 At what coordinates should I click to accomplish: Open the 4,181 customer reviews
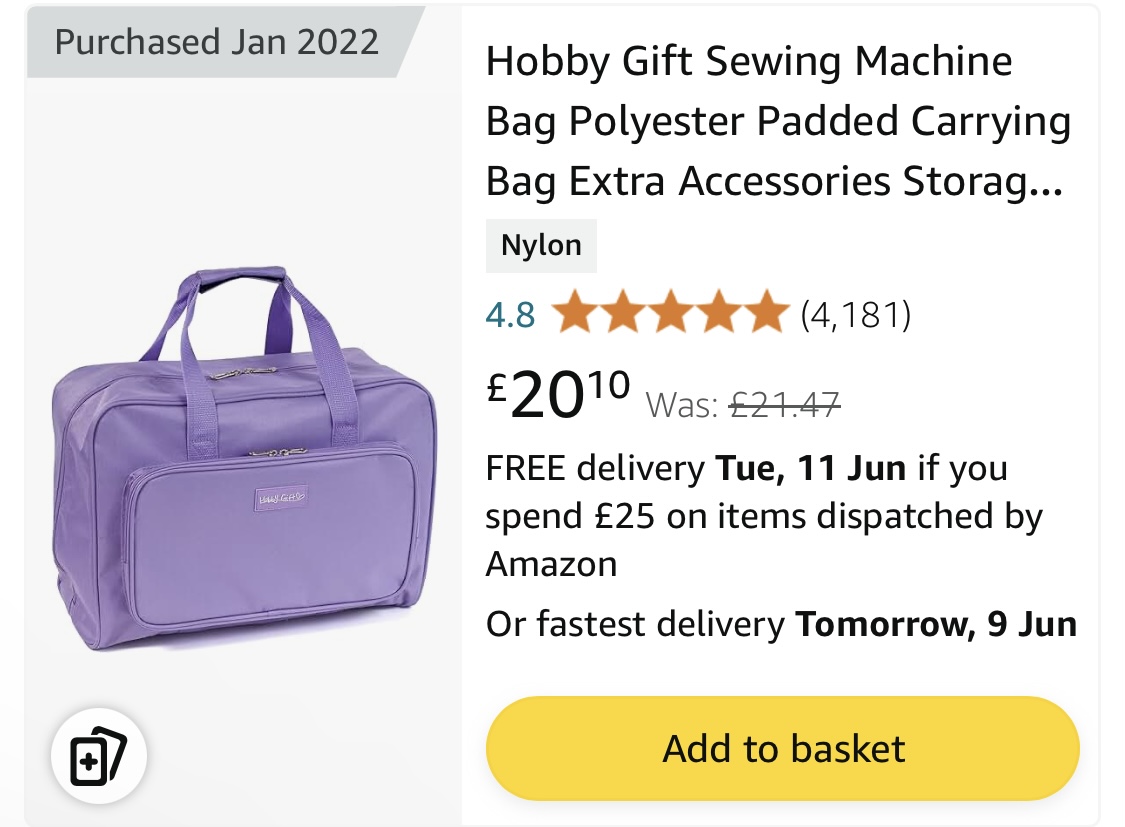(x=856, y=315)
